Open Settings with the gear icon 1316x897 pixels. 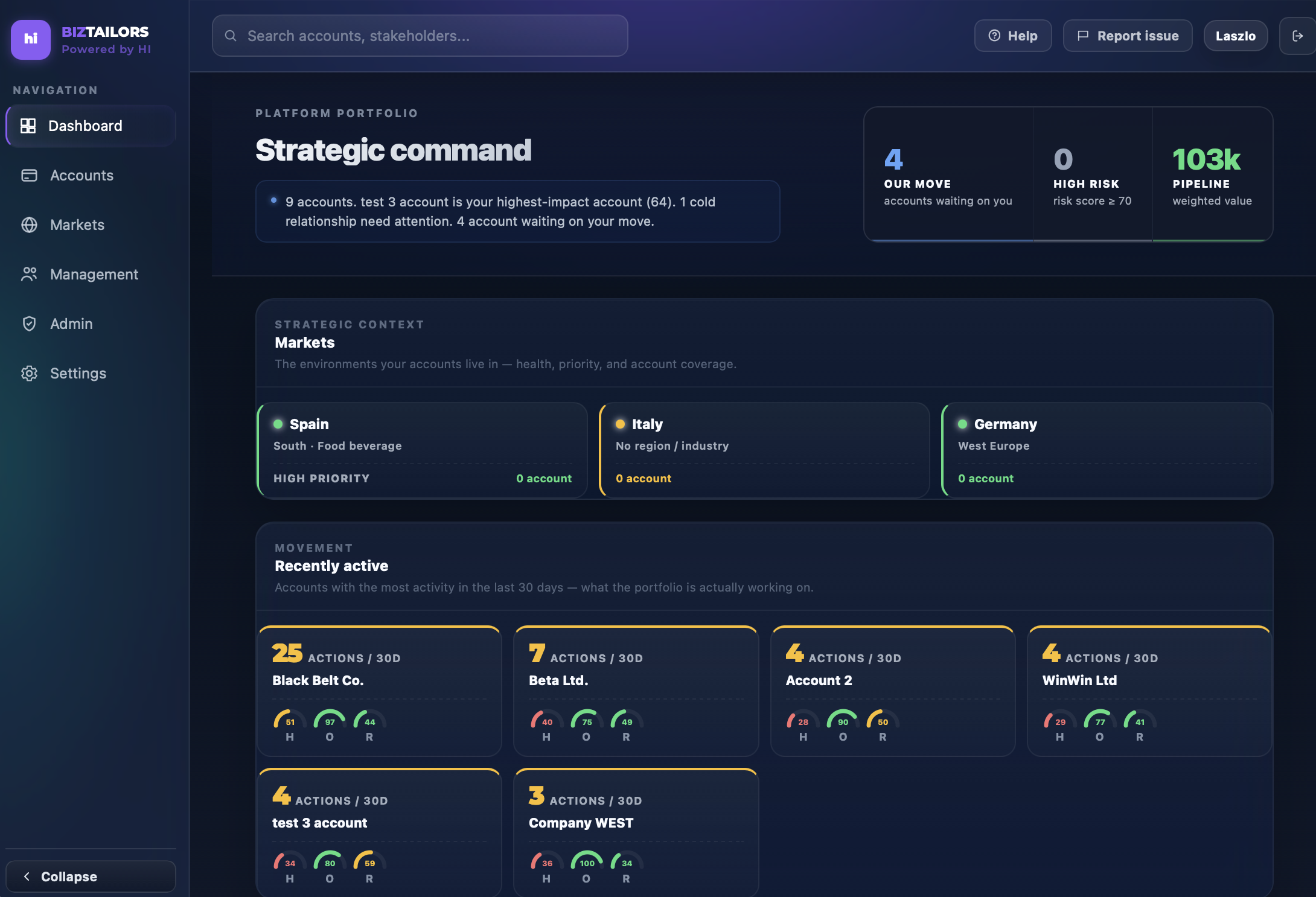click(x=30, y=373)
